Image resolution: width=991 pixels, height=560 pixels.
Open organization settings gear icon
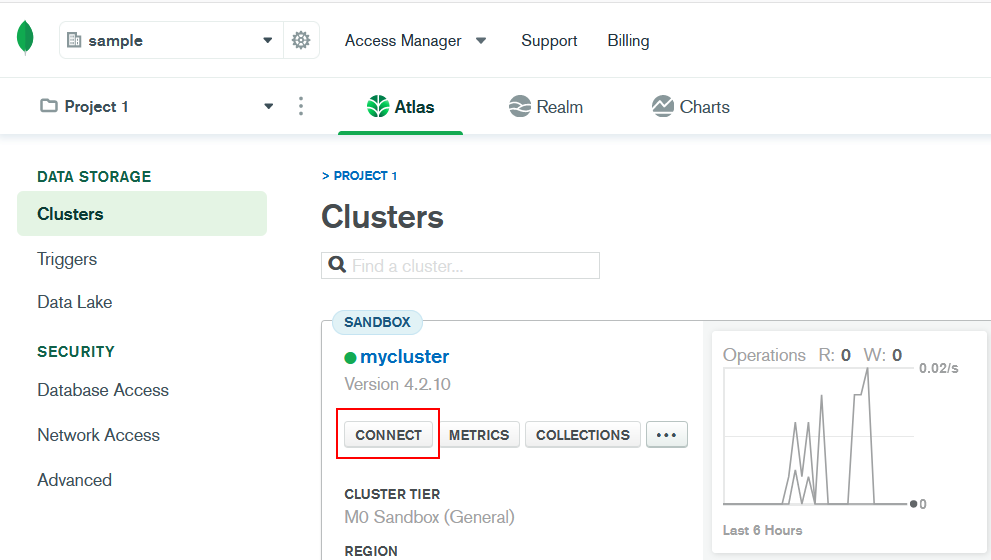coord(301,40)
